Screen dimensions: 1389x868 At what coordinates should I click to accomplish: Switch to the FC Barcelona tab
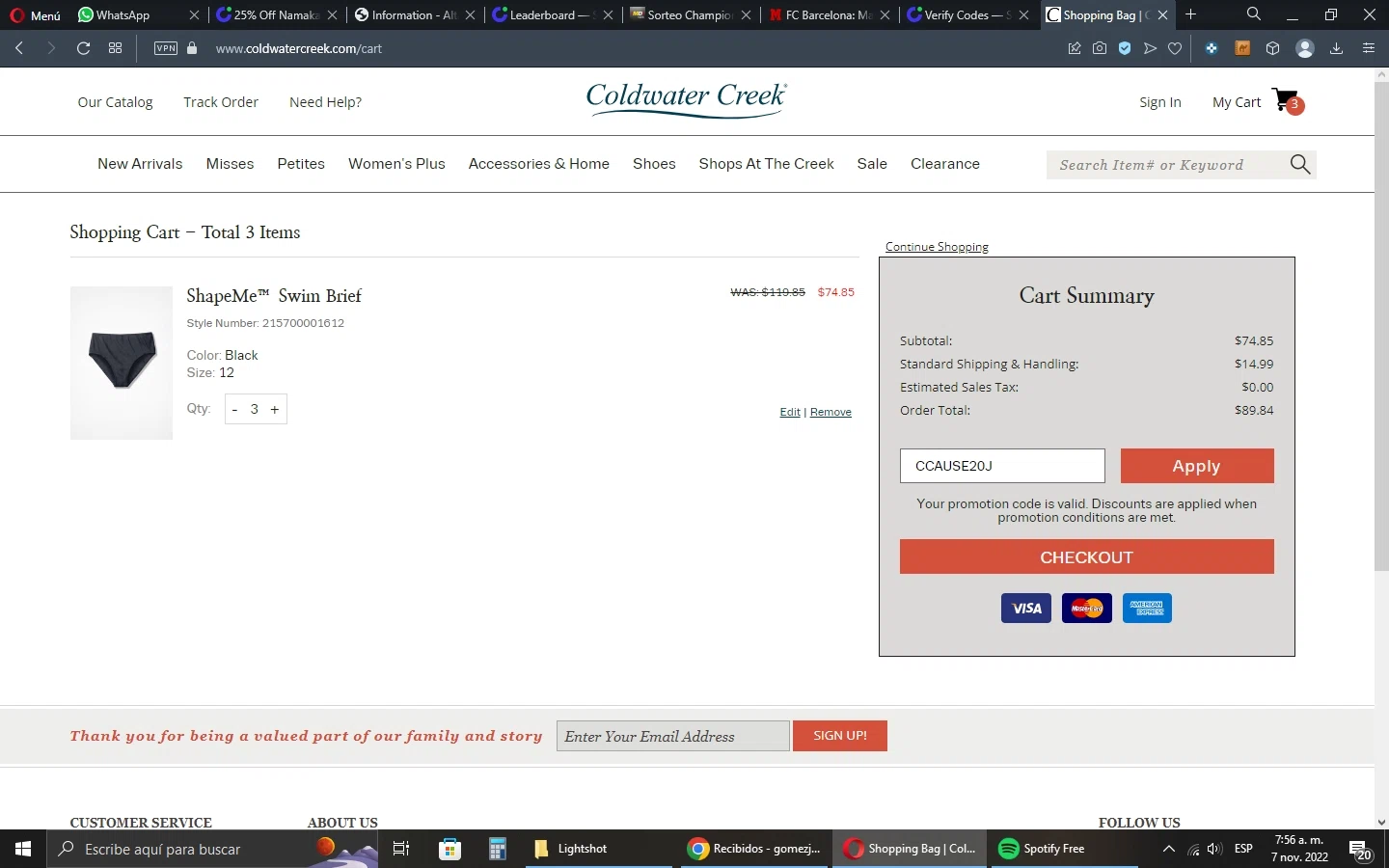coord(828,14)
